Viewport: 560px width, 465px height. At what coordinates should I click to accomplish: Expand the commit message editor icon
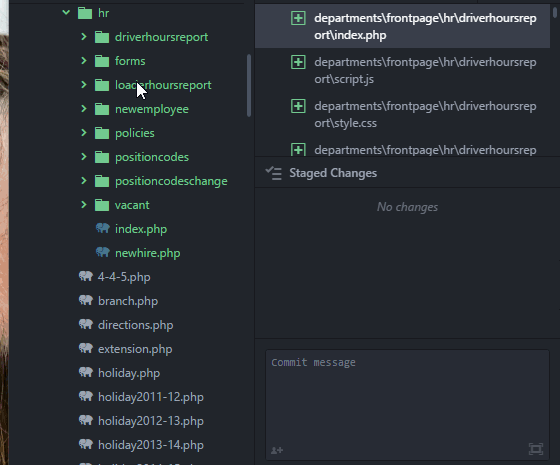(x=536, y=449)
